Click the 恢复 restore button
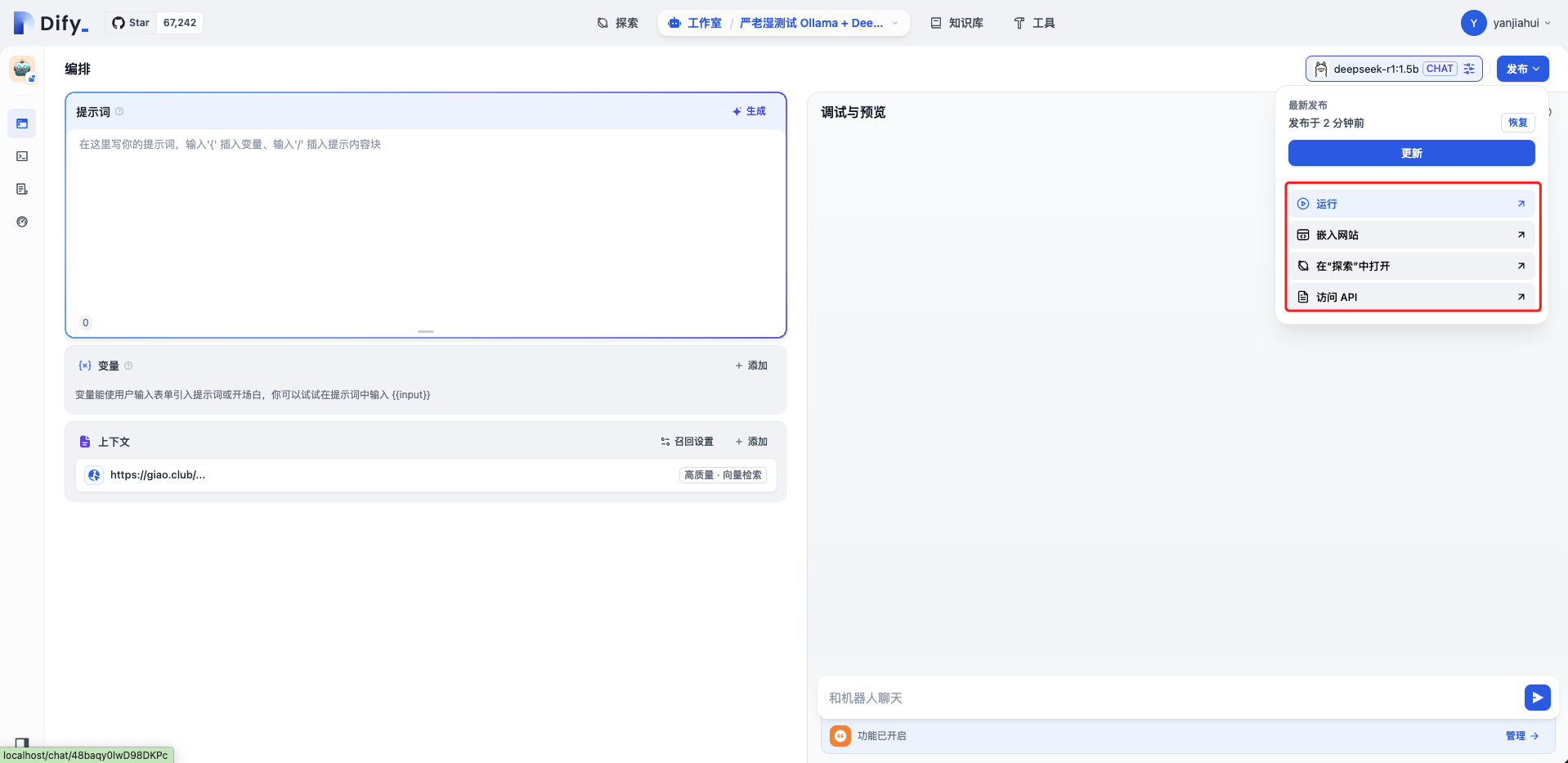The image size is (1568, 763). (1517, 123)
